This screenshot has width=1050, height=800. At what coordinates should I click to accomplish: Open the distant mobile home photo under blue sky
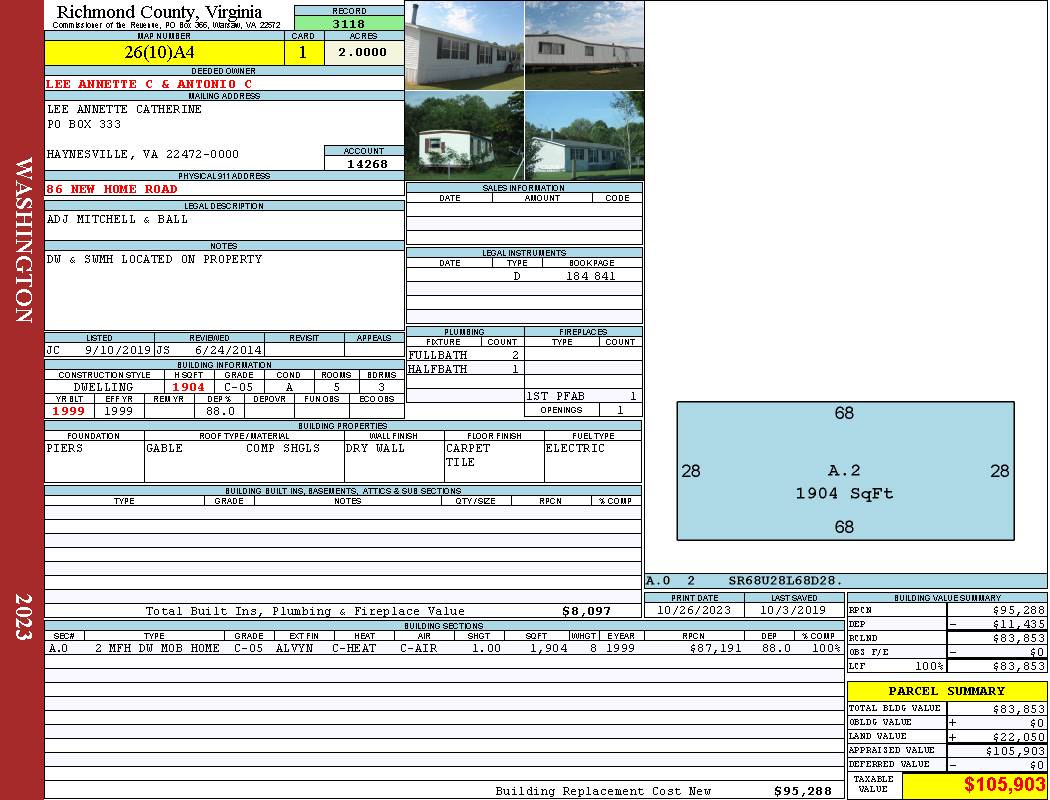(584, 45)
